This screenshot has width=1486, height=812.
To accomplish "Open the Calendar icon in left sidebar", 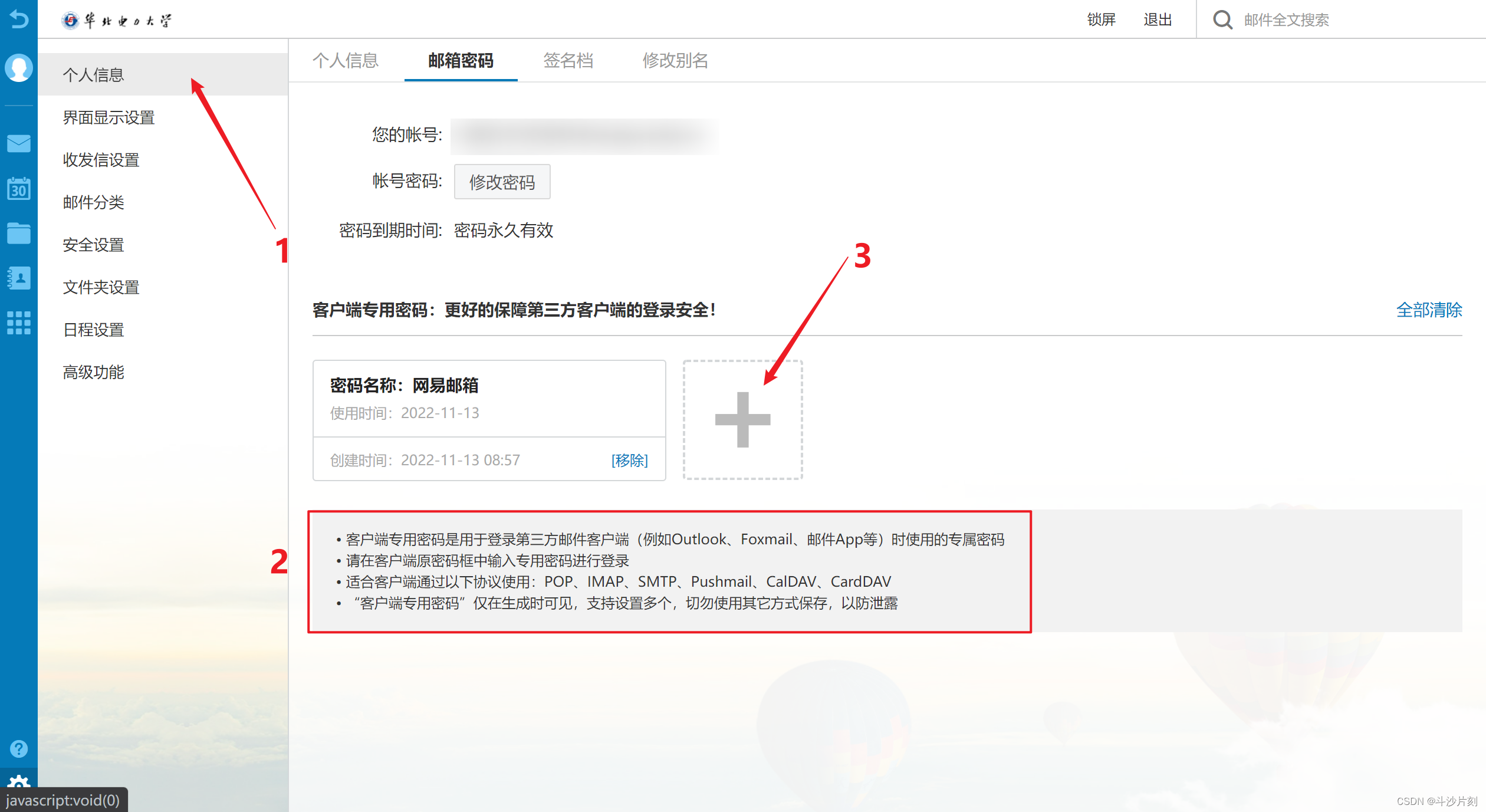I will point(18,189).
